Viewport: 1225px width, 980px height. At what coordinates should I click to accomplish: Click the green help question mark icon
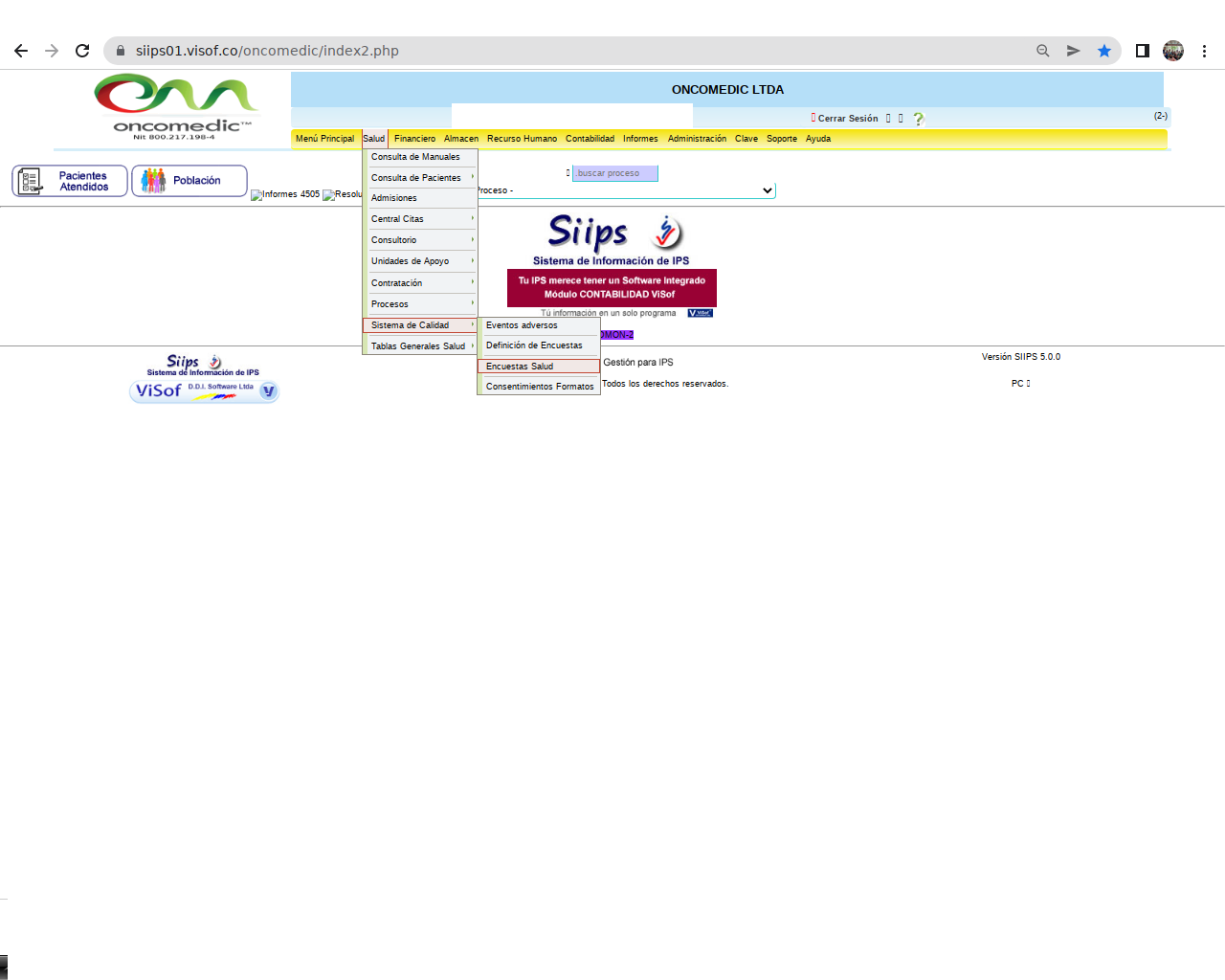(x=918, y=119)
